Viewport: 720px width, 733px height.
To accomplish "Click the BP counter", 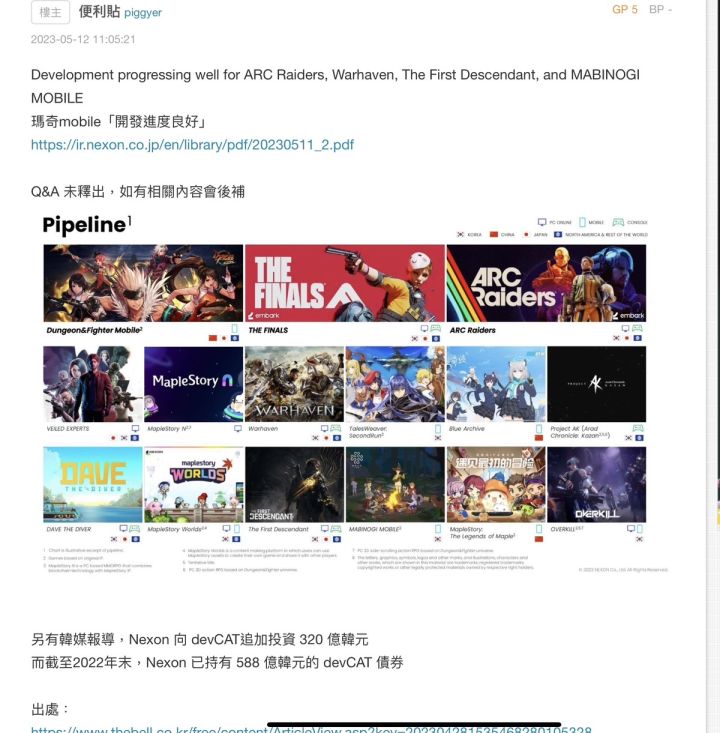I will click(660, 9).
